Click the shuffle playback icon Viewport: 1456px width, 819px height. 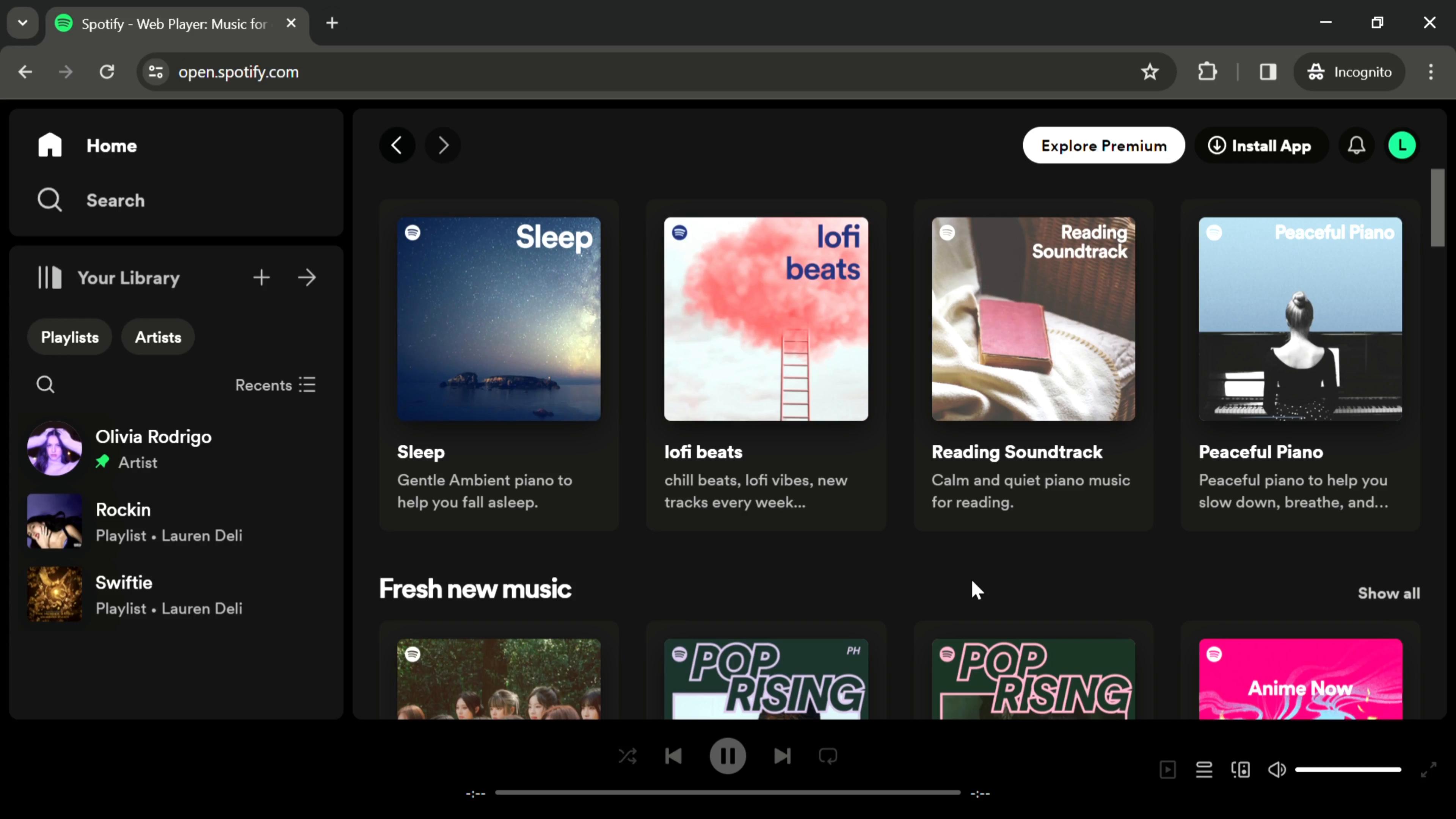coord(628,757)
